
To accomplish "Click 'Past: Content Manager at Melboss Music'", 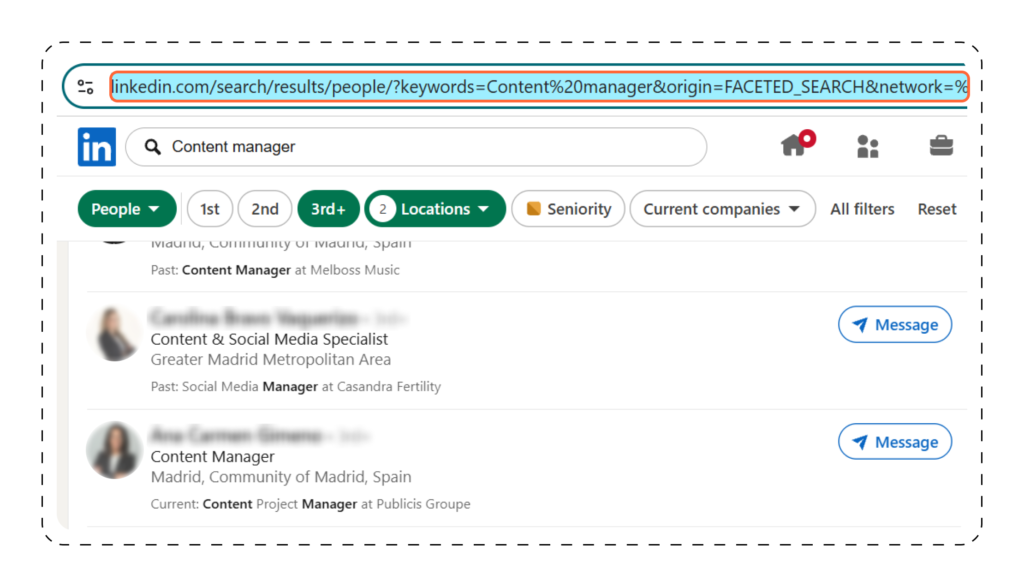I will click(x=275, y=270).
